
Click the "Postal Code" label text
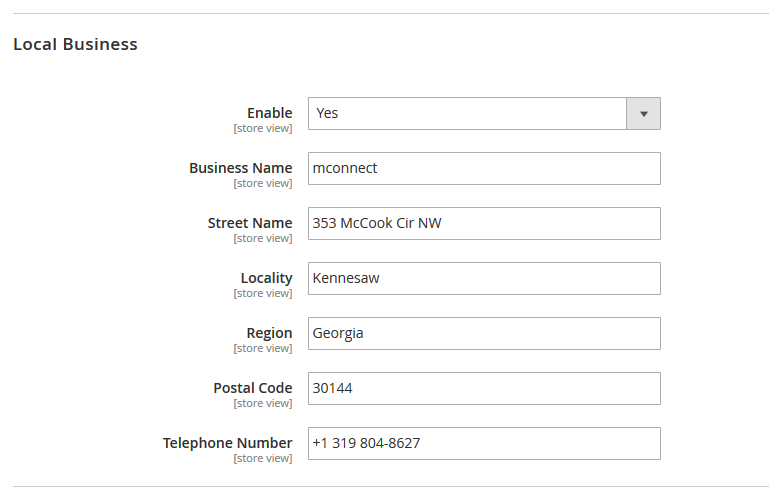[253, 388]
